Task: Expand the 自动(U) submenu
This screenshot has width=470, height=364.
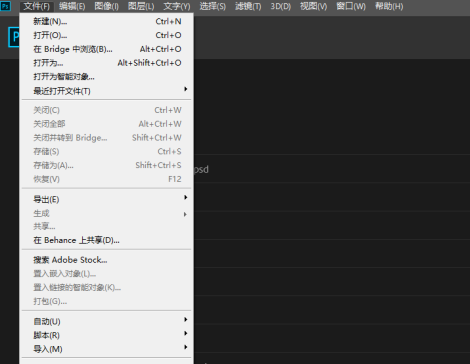Action: click(107, 322)
